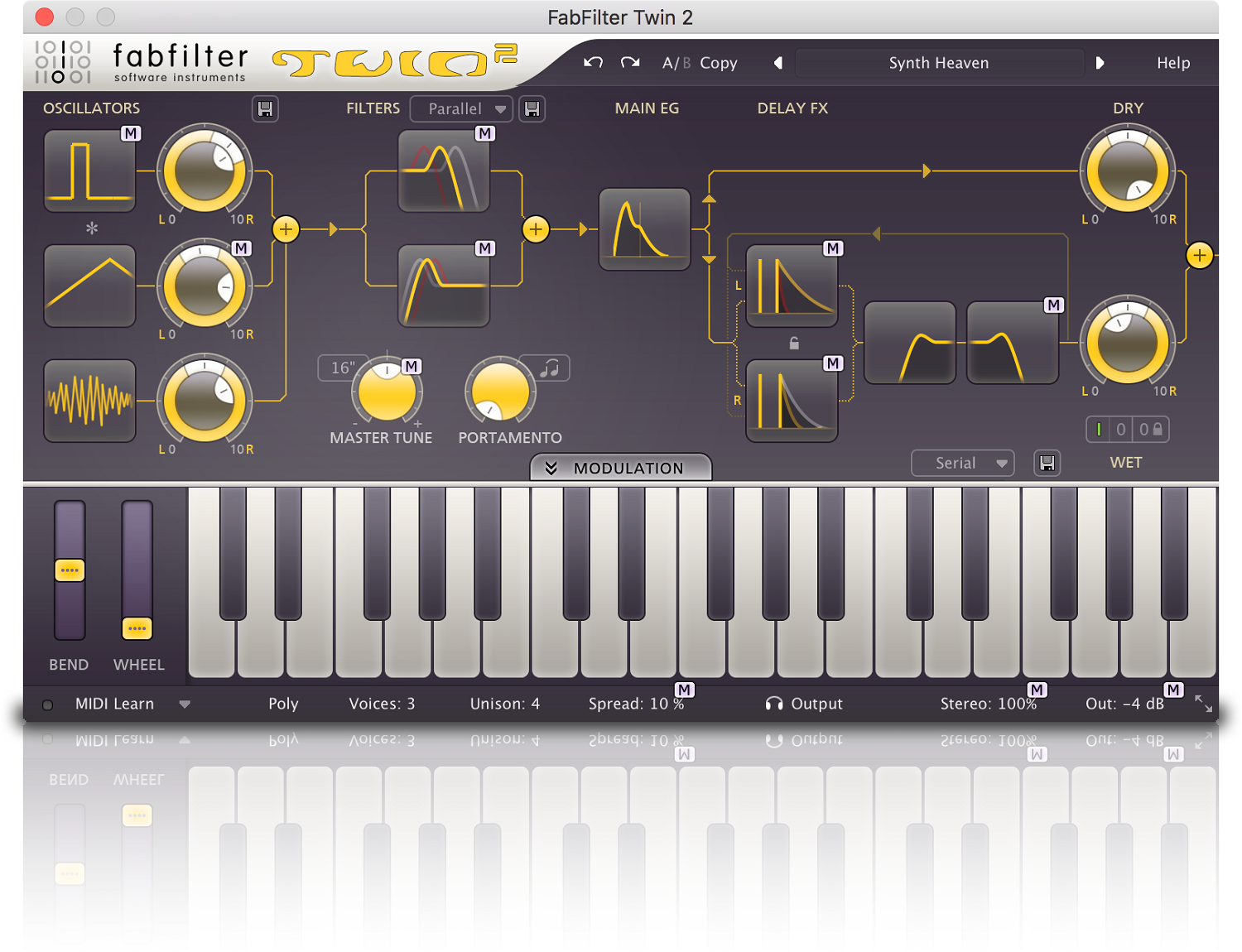This screenshot has height=952, width=1242.
Task: Click the delay link lock icon
Action: (794, 343)
